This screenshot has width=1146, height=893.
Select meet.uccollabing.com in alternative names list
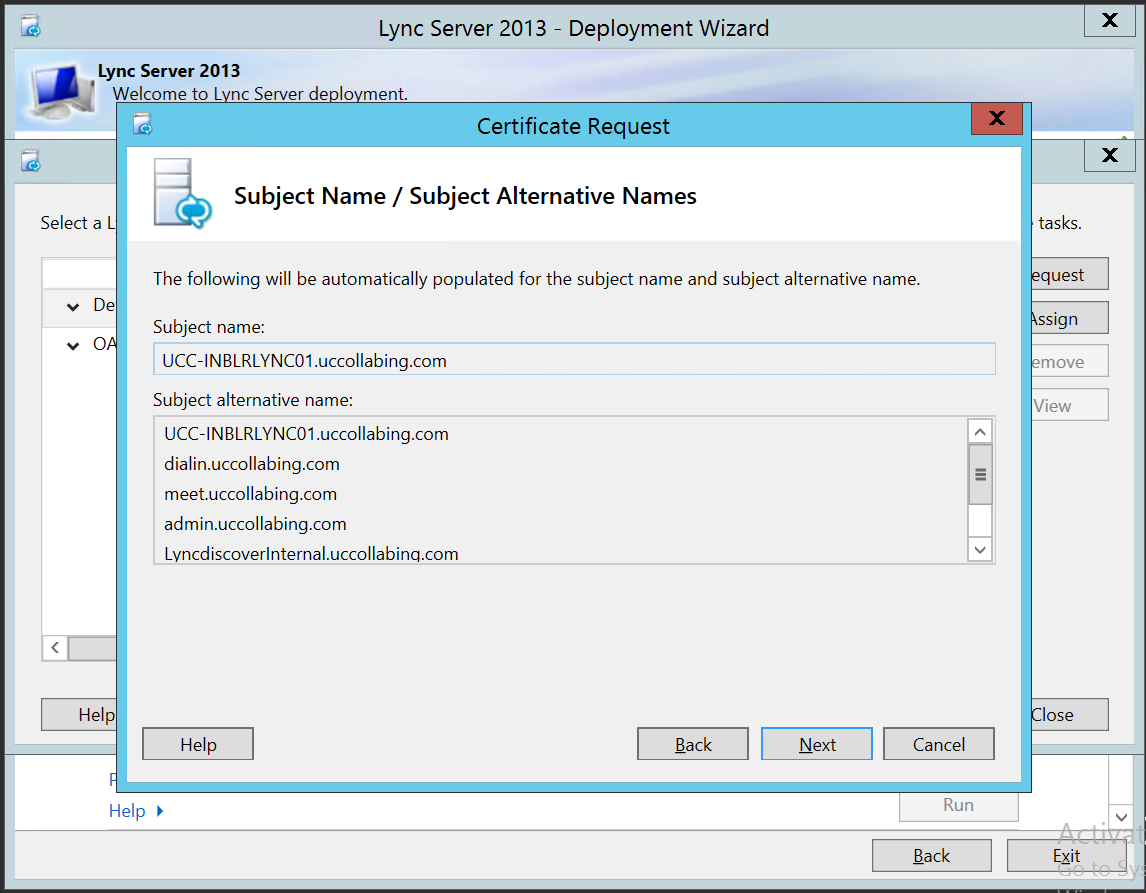pos(250,494)
